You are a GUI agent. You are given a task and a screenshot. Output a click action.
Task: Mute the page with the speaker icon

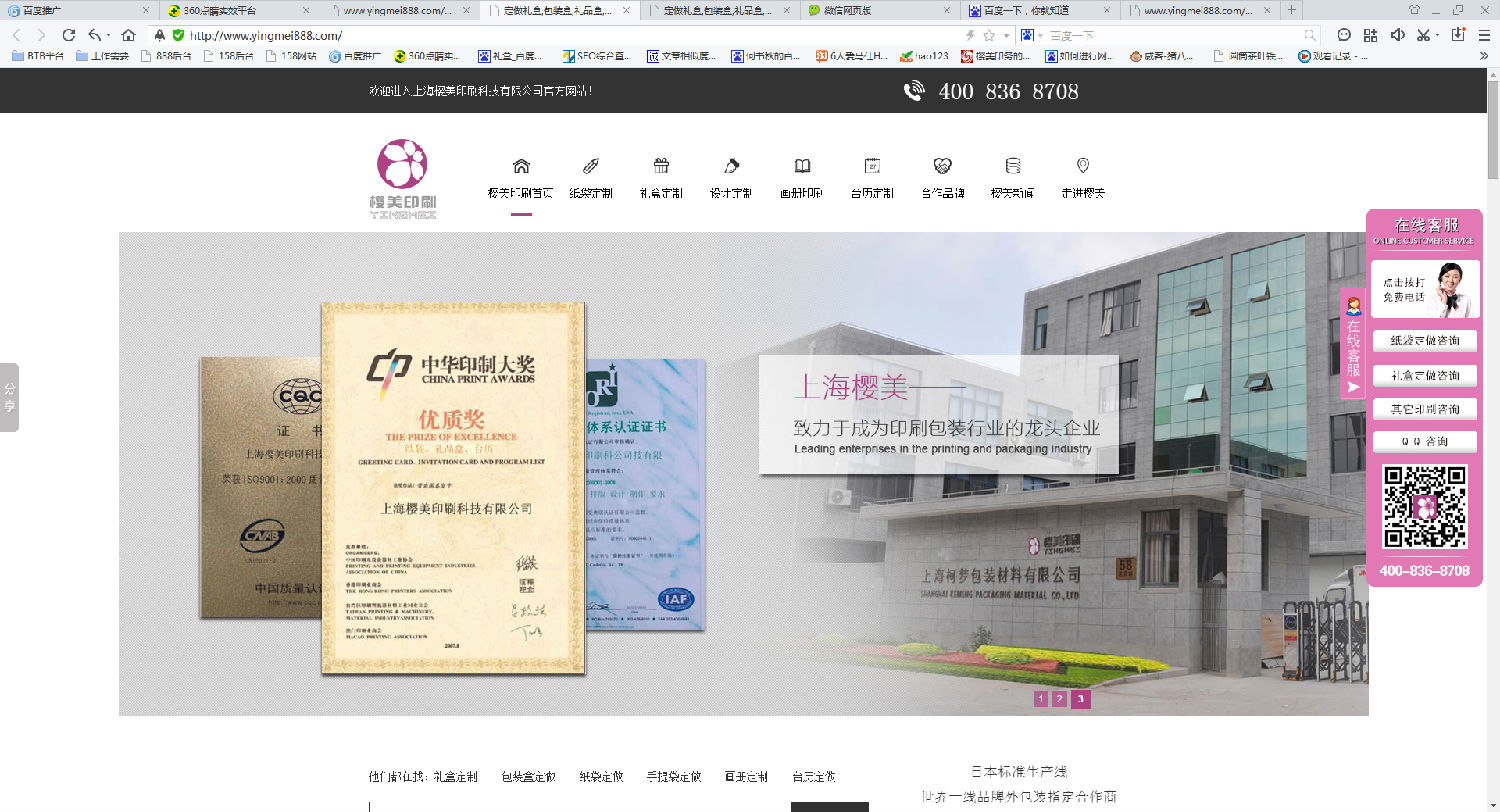pos(1397,35)
